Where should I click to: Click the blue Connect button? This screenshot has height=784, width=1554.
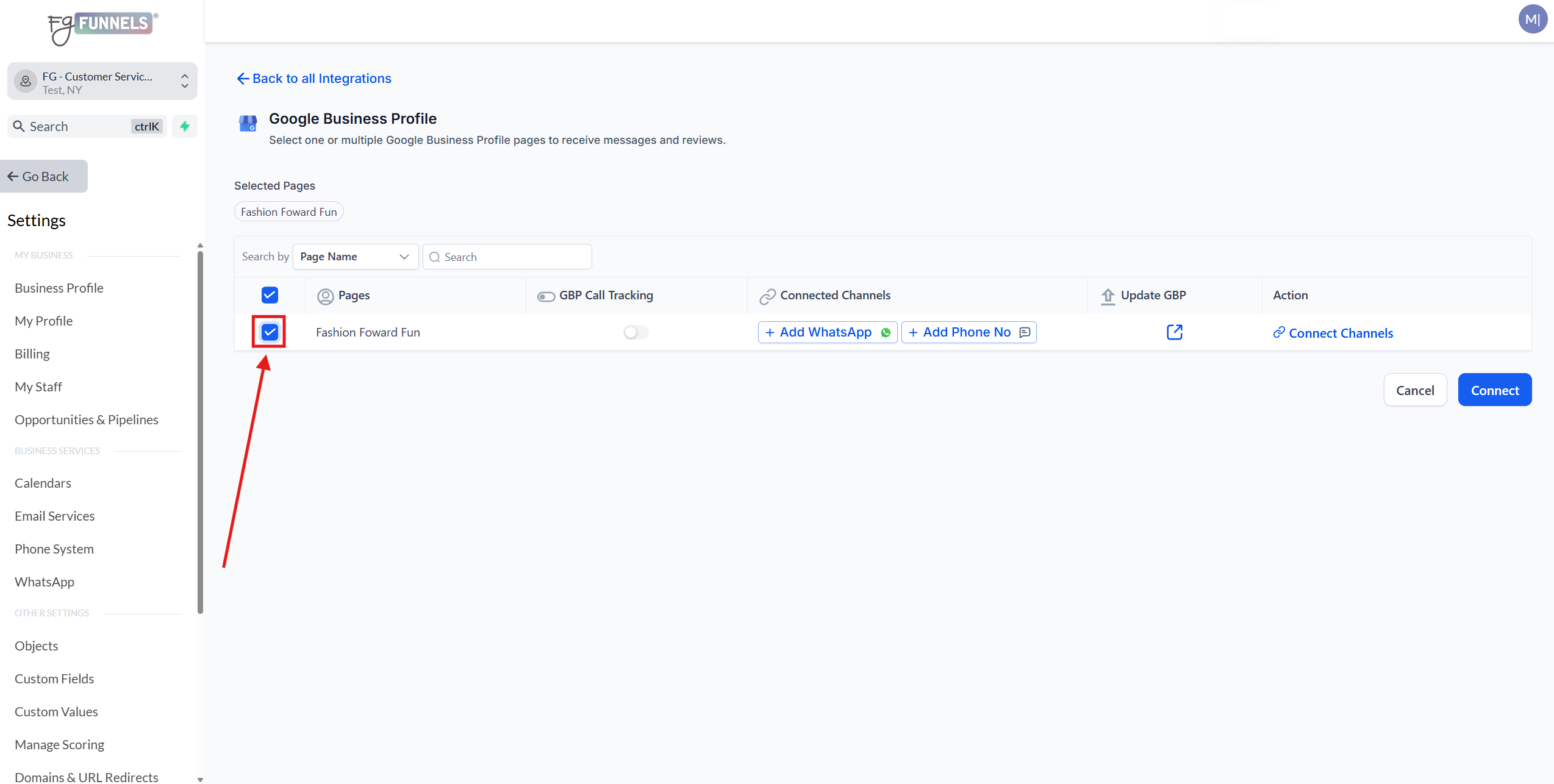point(1494,390)
